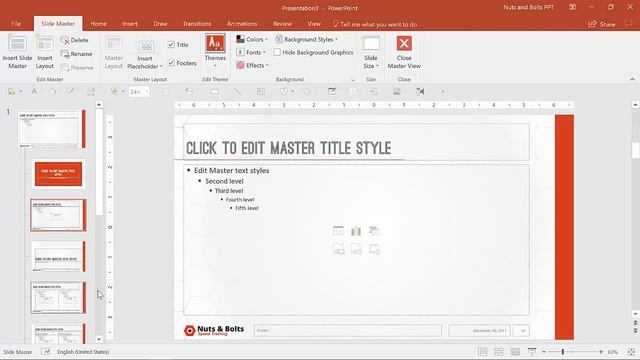The image size is (640, 360).
Task: Click the 63% zoom level
Action: (613, 351)
